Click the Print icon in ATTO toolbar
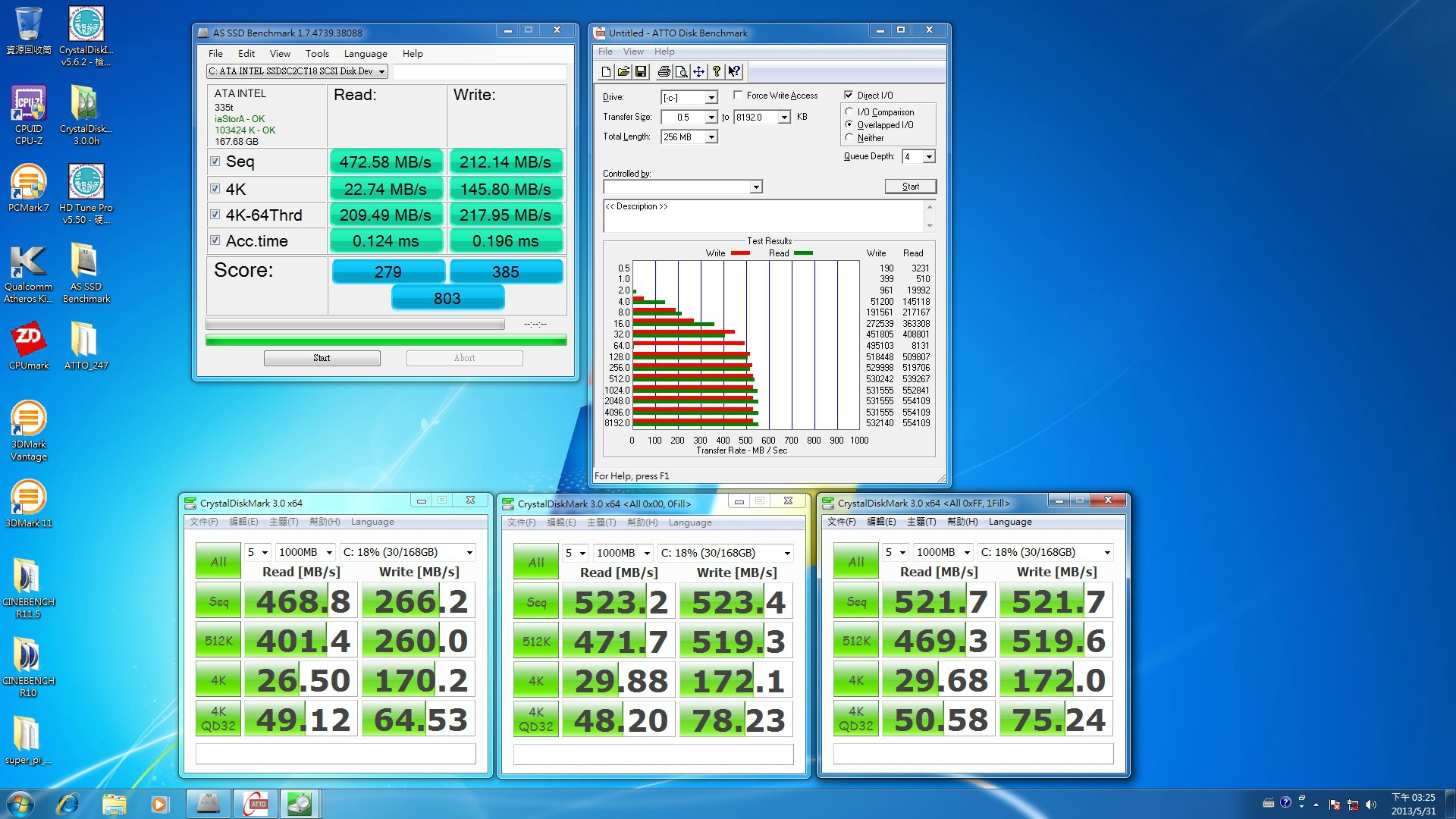The image size is (1456, 819). 664,71
